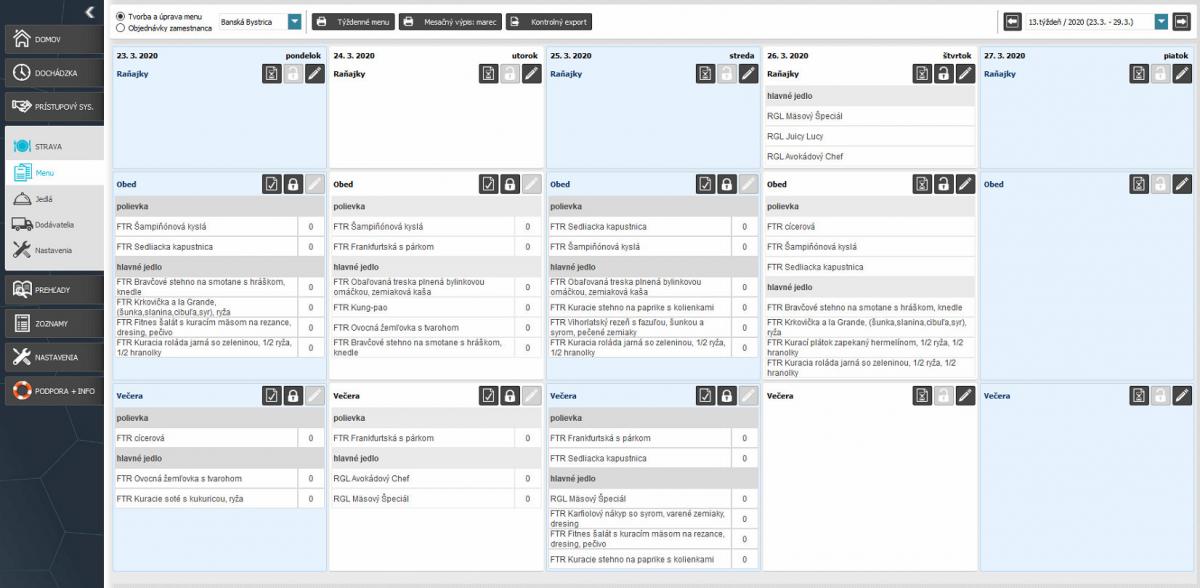Viewport: 1200px width, 588px height.
Task: Edit Tuesday Raňajky with the pencil icon
Action: 532,73
